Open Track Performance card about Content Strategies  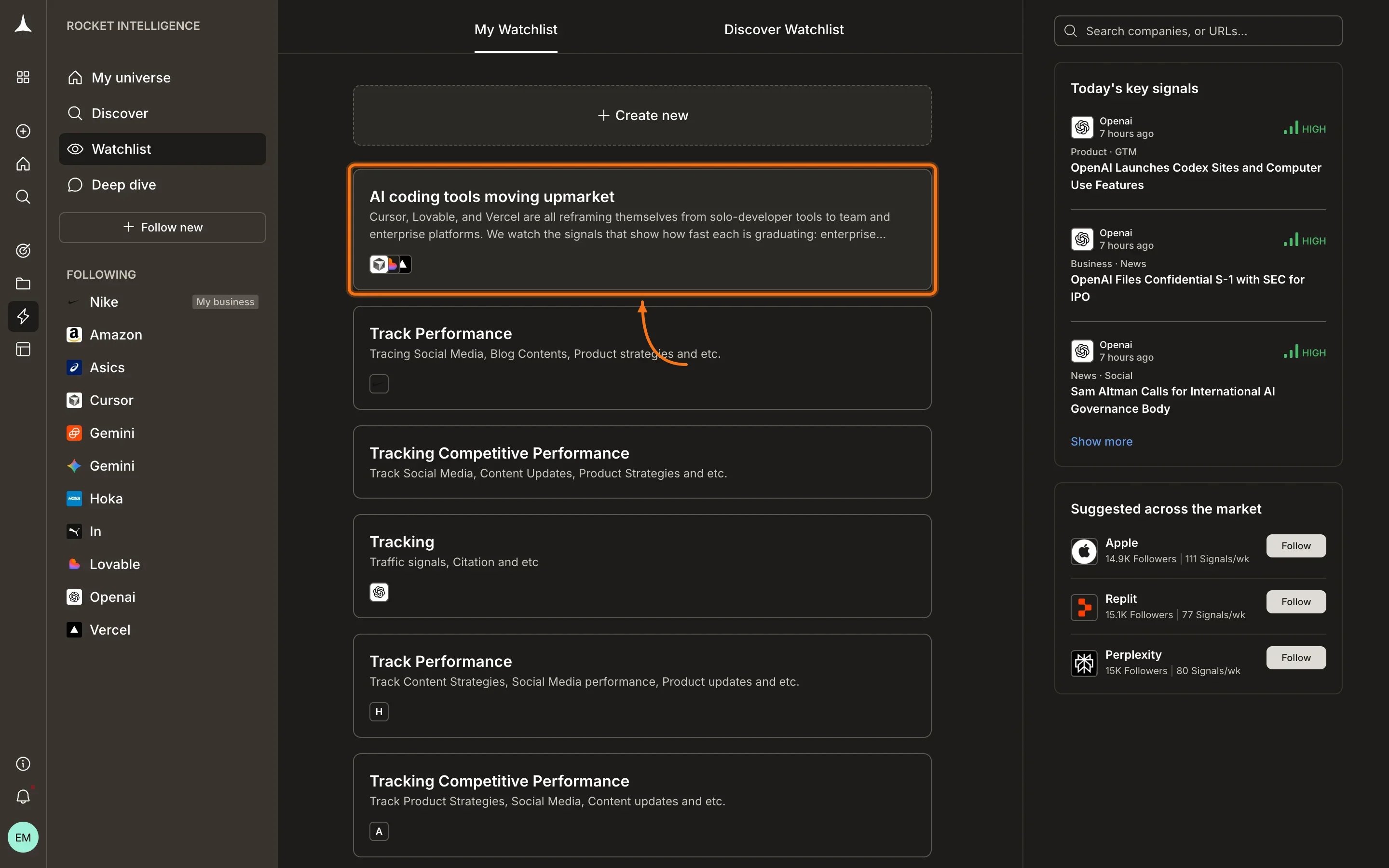tap(642, 685)
